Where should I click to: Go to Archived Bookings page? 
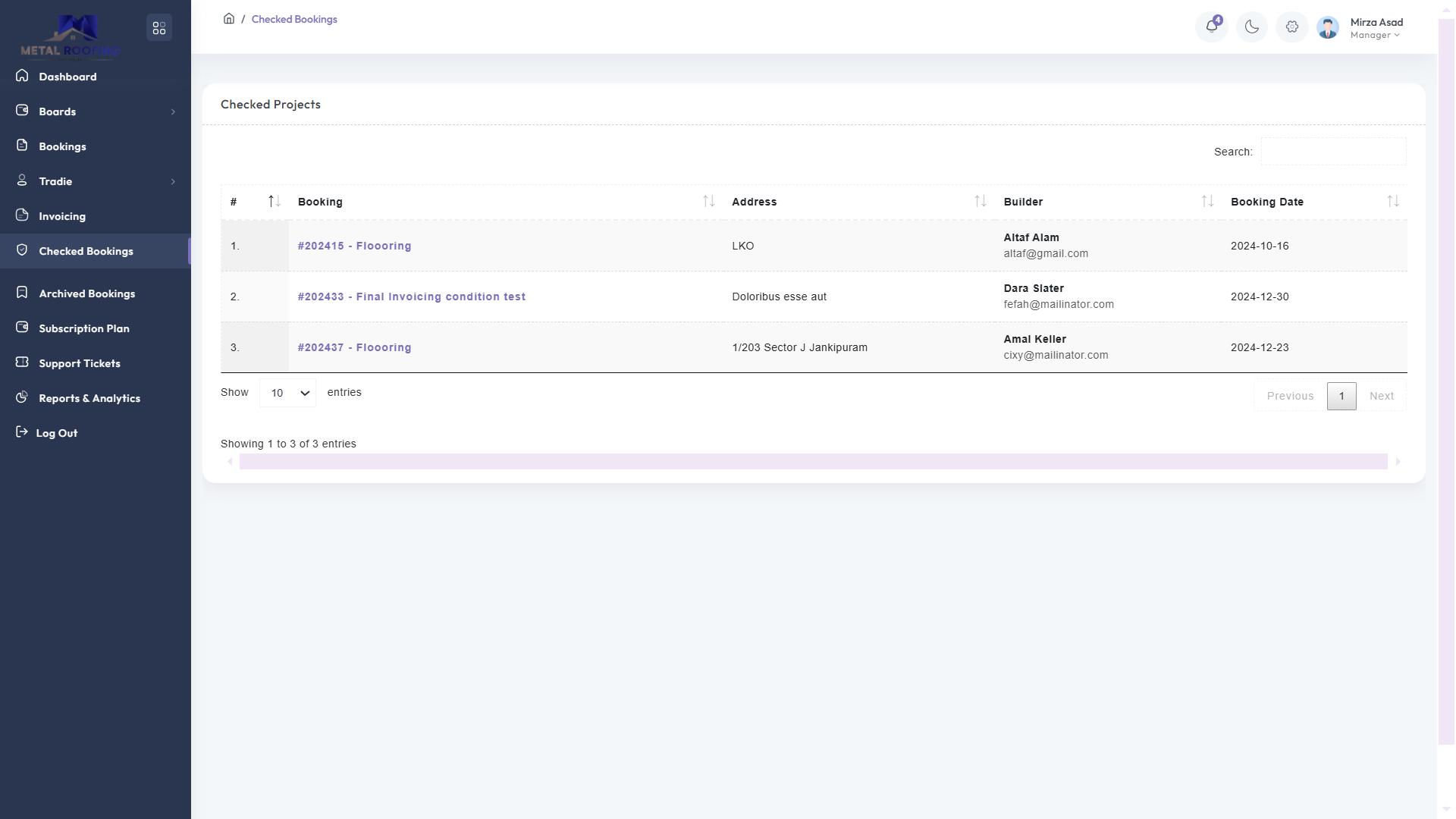tap(86, 293)
